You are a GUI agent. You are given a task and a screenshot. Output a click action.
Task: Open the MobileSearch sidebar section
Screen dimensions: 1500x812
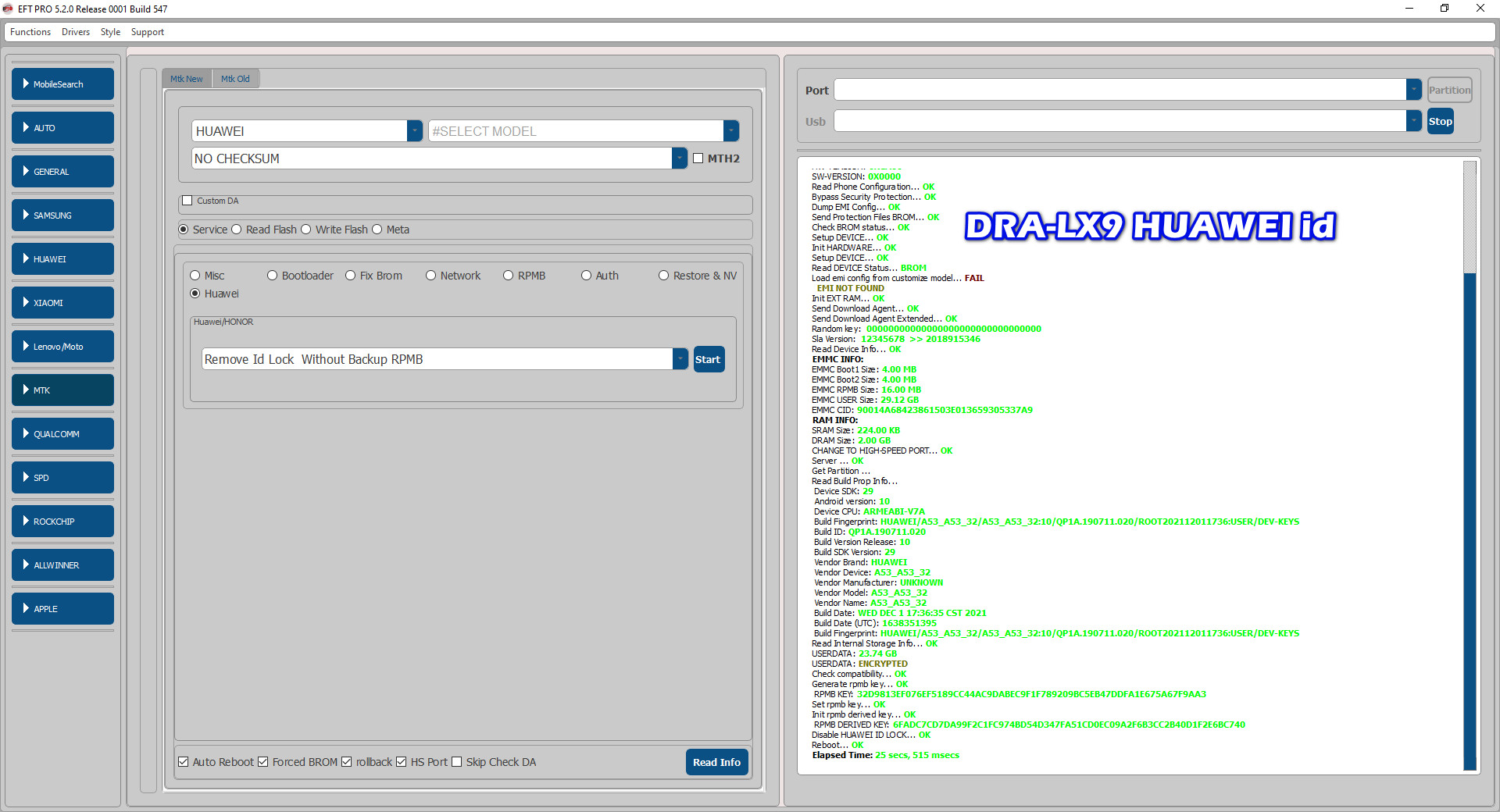(62, 84)
